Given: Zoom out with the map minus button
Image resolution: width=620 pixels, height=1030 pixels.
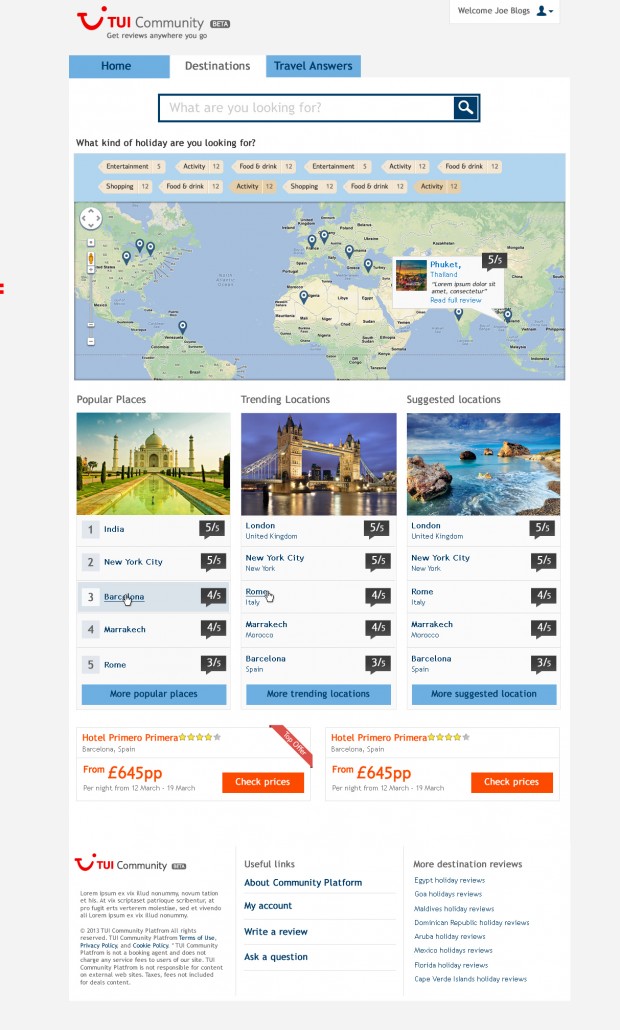Looking at the screenshot, I should click(x=91, y=341).
